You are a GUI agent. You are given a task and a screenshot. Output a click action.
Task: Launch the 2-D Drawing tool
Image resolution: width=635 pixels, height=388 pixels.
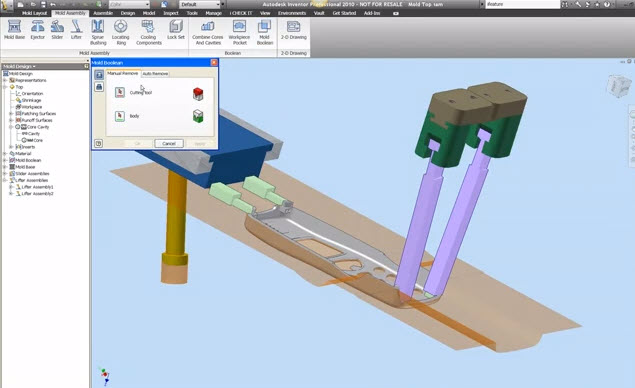(x=294, y=30)
